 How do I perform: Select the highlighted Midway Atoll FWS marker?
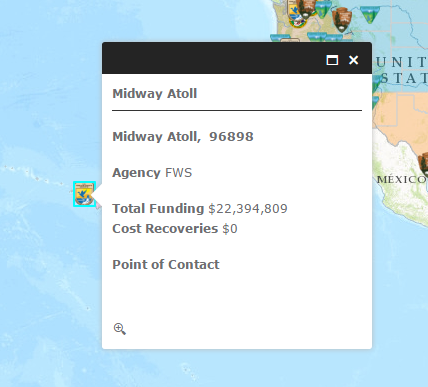[x=84, y=194]
